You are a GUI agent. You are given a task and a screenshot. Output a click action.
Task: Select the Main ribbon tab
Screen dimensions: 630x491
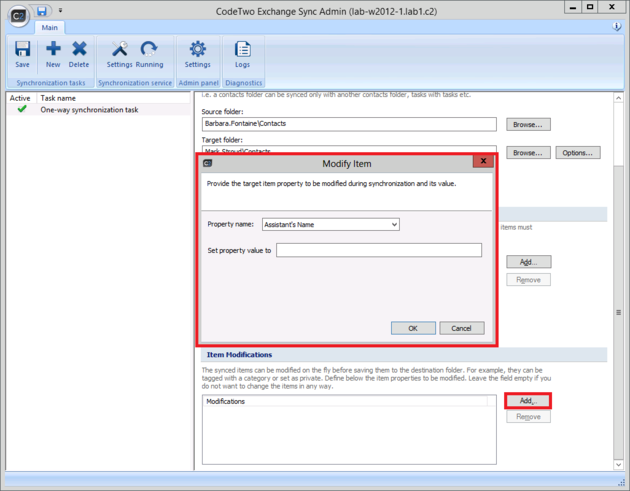(49, 27)
